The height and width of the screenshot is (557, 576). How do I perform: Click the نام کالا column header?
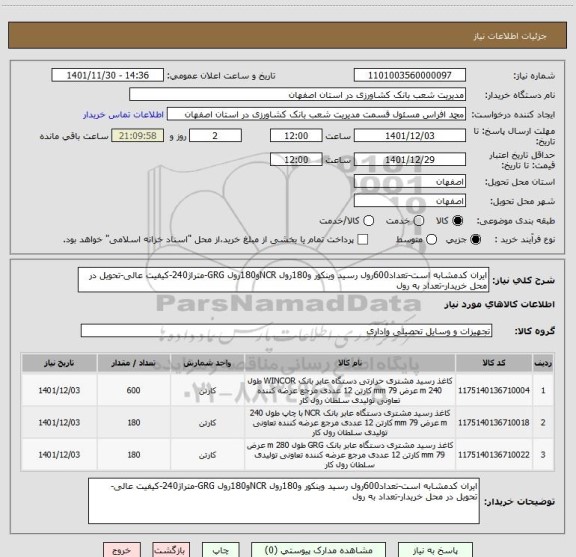(350, 363)
